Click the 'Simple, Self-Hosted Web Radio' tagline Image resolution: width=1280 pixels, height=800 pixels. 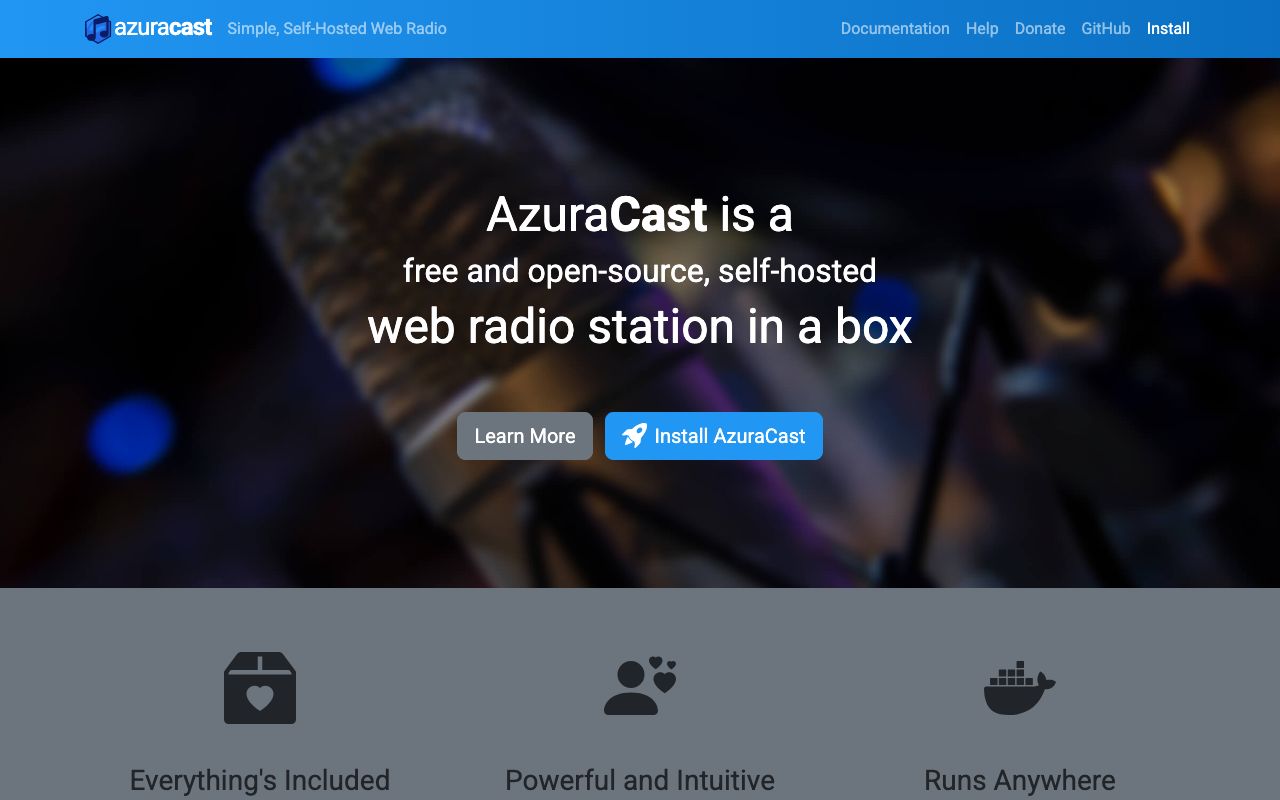coord(337,29)
